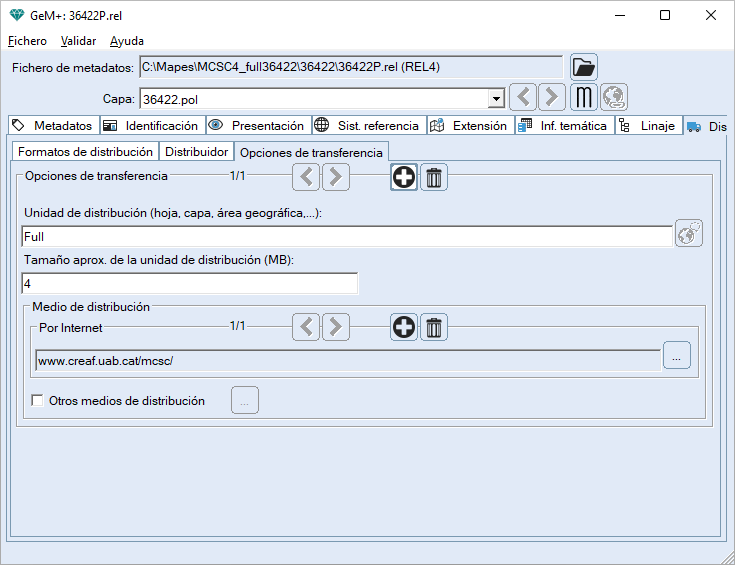This screenshot has height=565, width=735.
Task: Open the Fichero menu
Action: [x=27, y=41]
